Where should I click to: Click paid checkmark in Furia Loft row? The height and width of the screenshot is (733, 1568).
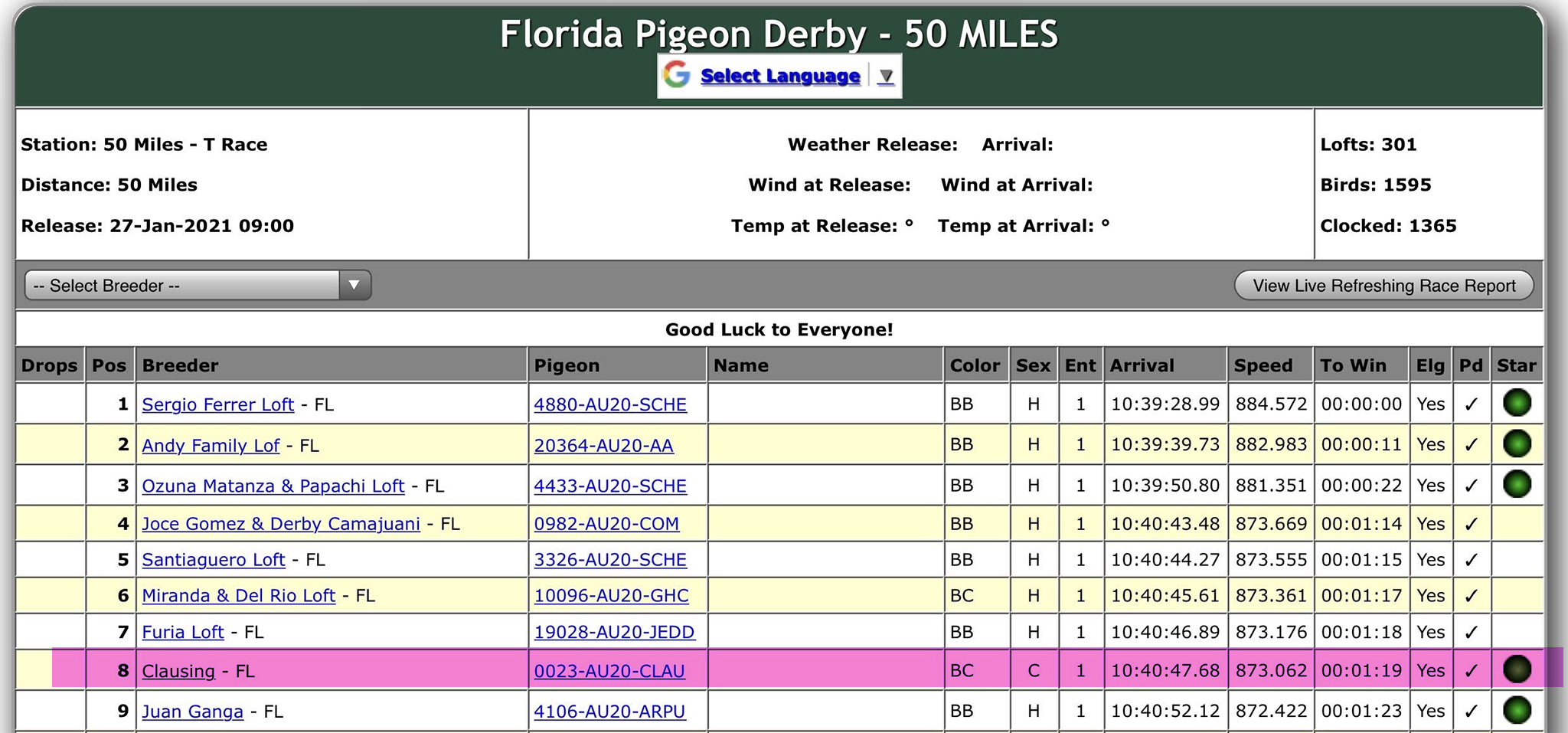click(1471, 633)
